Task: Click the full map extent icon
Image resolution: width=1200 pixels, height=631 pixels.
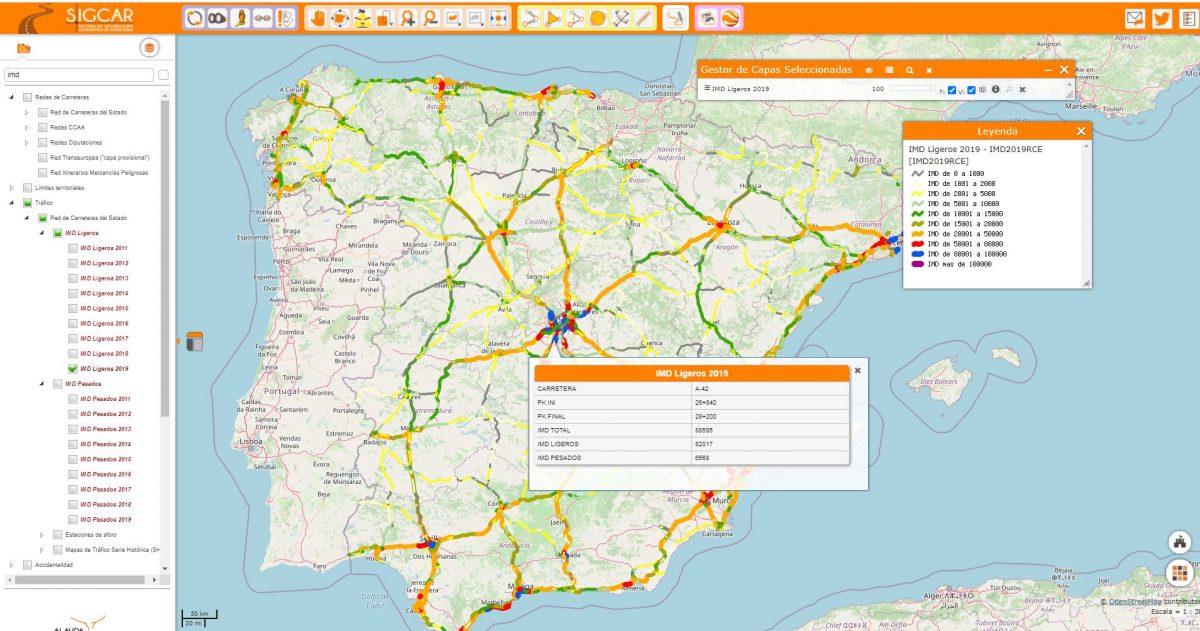Action: point(497,16)
